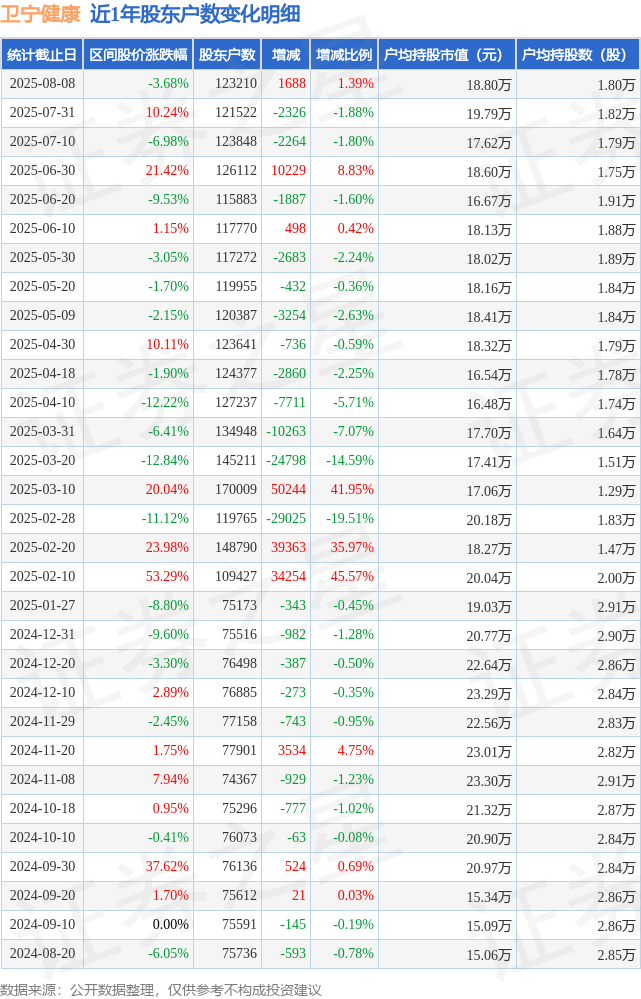Click shareholder count 170009
This screenshot has width=641, height=999.
[x=236, y=489]
